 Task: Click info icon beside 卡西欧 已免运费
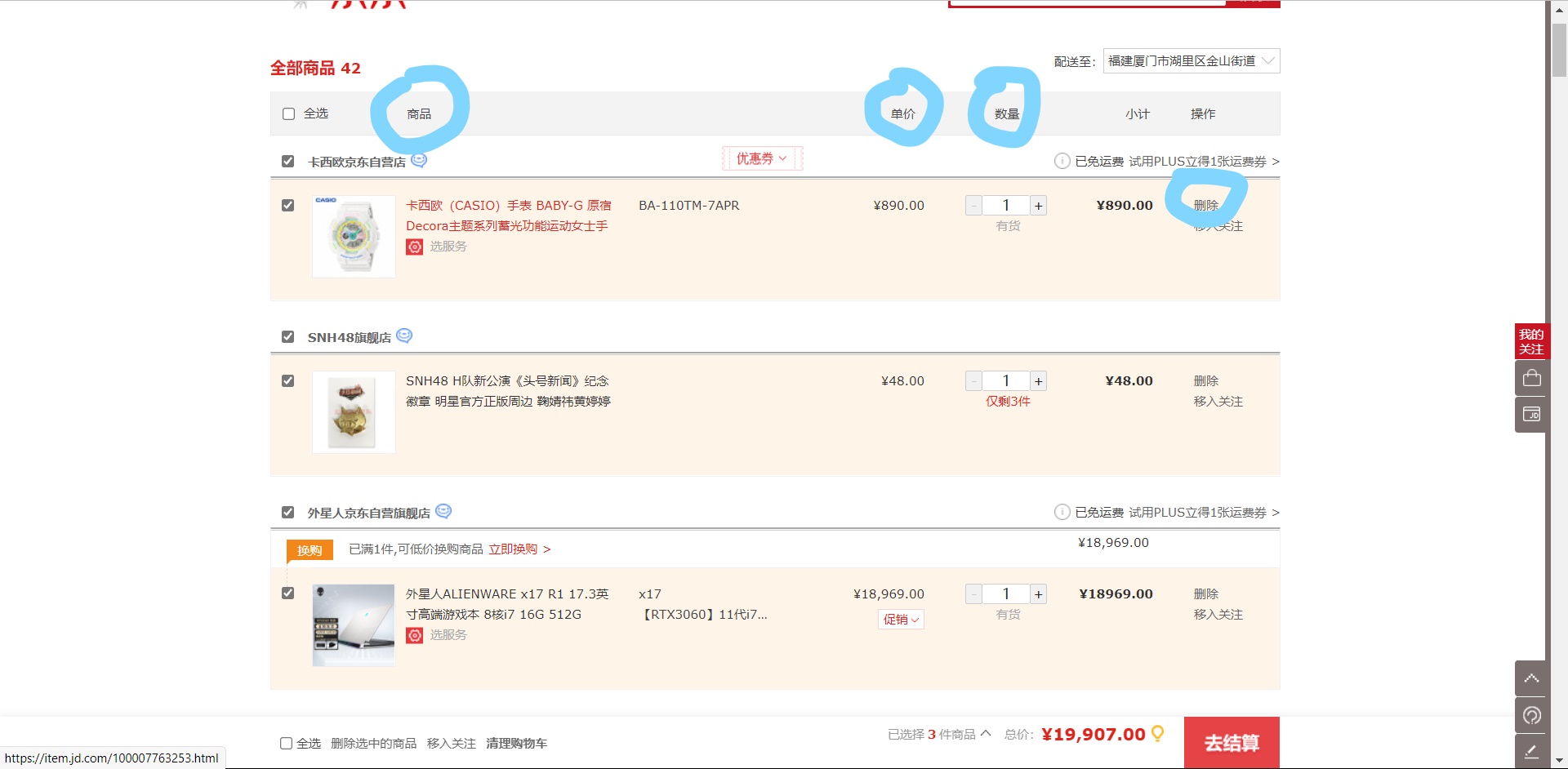pos(1062,161)
